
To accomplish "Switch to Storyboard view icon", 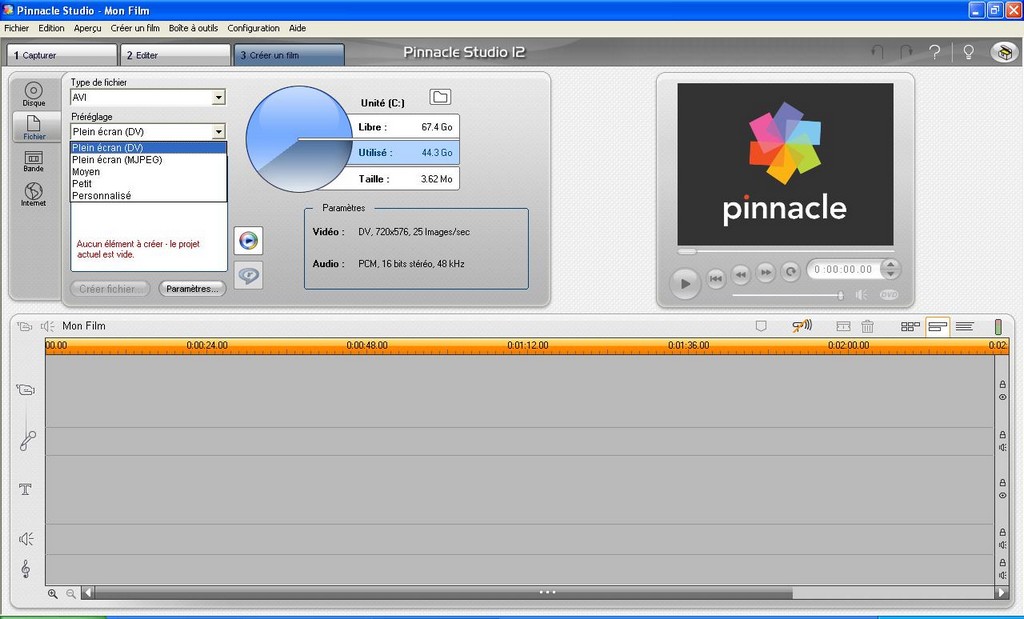I will [910, 326].
